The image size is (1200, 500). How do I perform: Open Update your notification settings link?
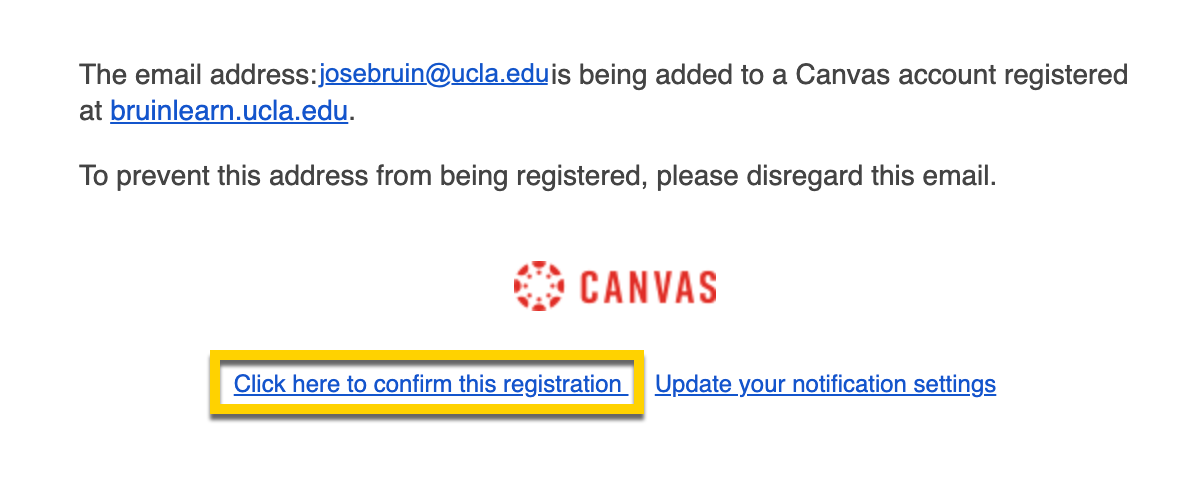(825, 384)
